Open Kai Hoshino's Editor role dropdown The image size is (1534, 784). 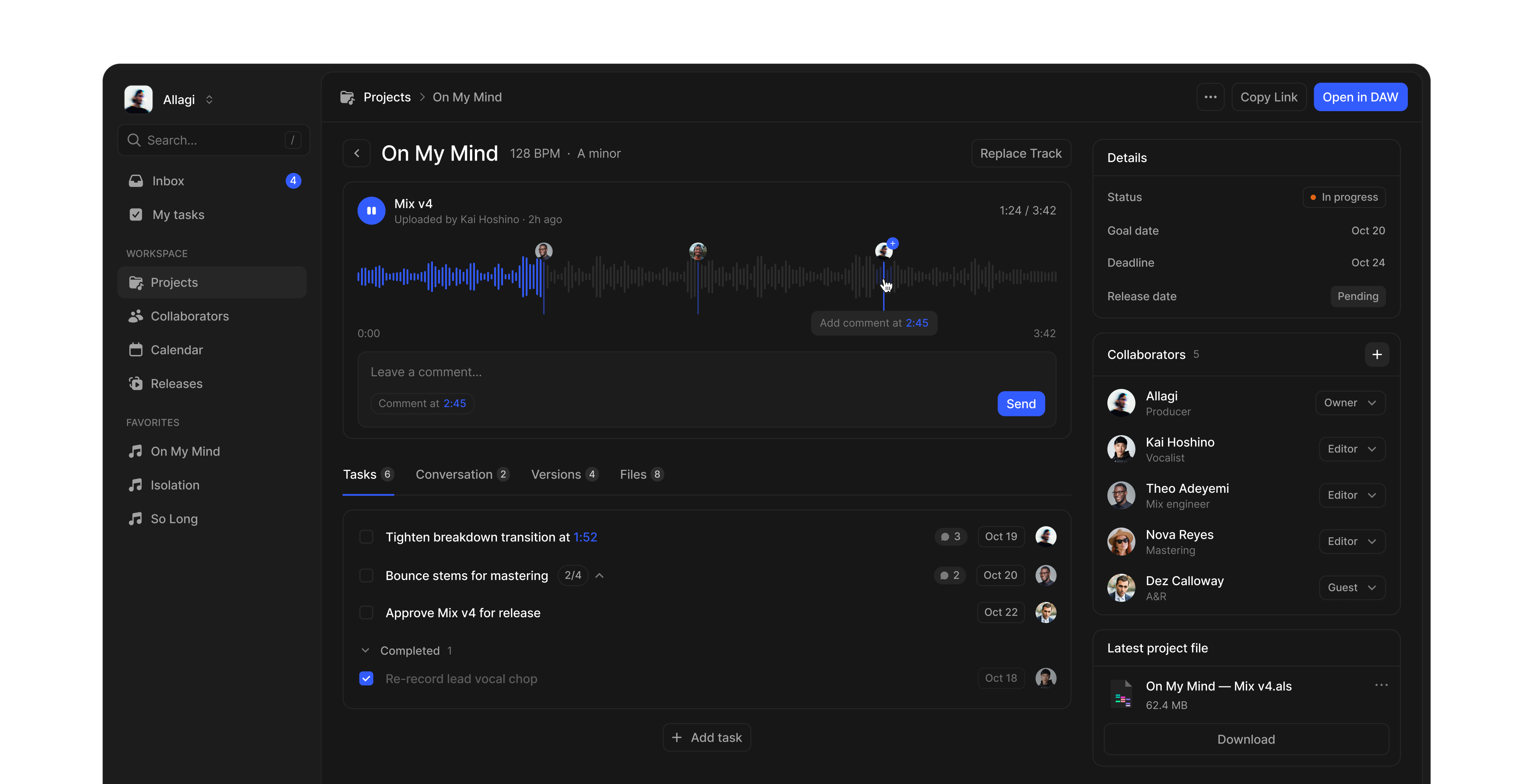1352,449
